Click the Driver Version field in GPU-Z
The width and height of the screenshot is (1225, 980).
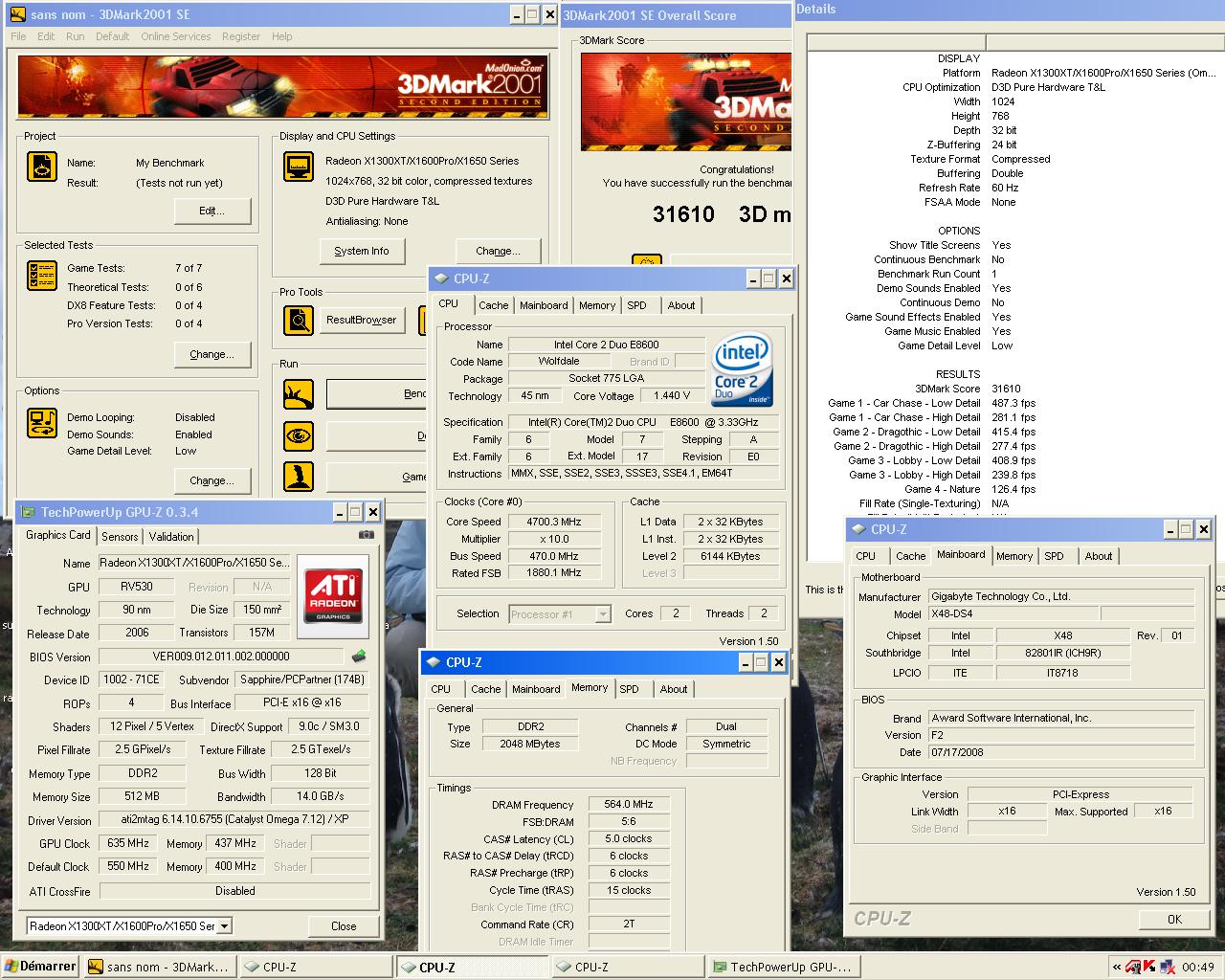[x=234, y=820]
